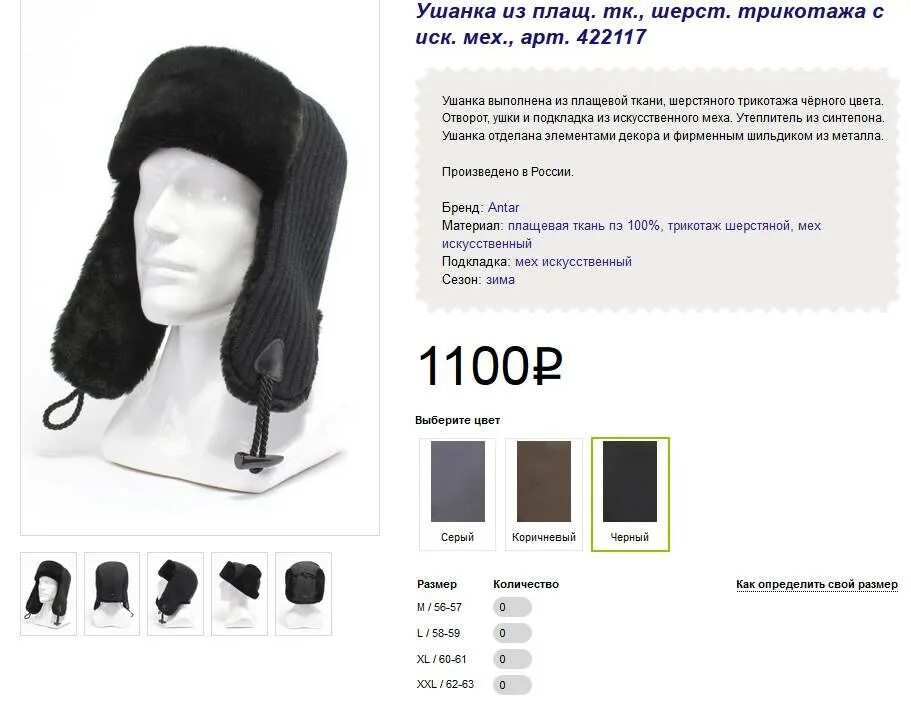Click quantity field for size XXL / 62-63
The image size is (911, 704).
tap(512, 685)
